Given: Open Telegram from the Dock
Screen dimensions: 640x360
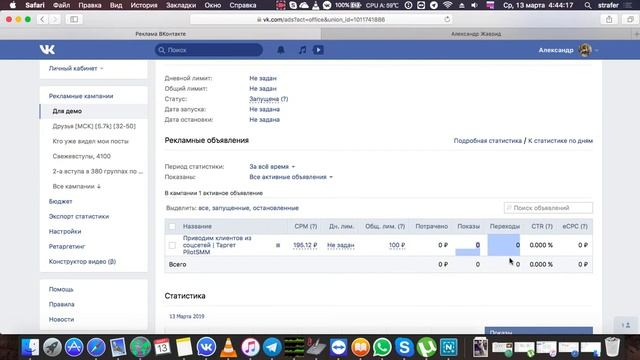Looking at the screenshot, I should coord(272,347).
